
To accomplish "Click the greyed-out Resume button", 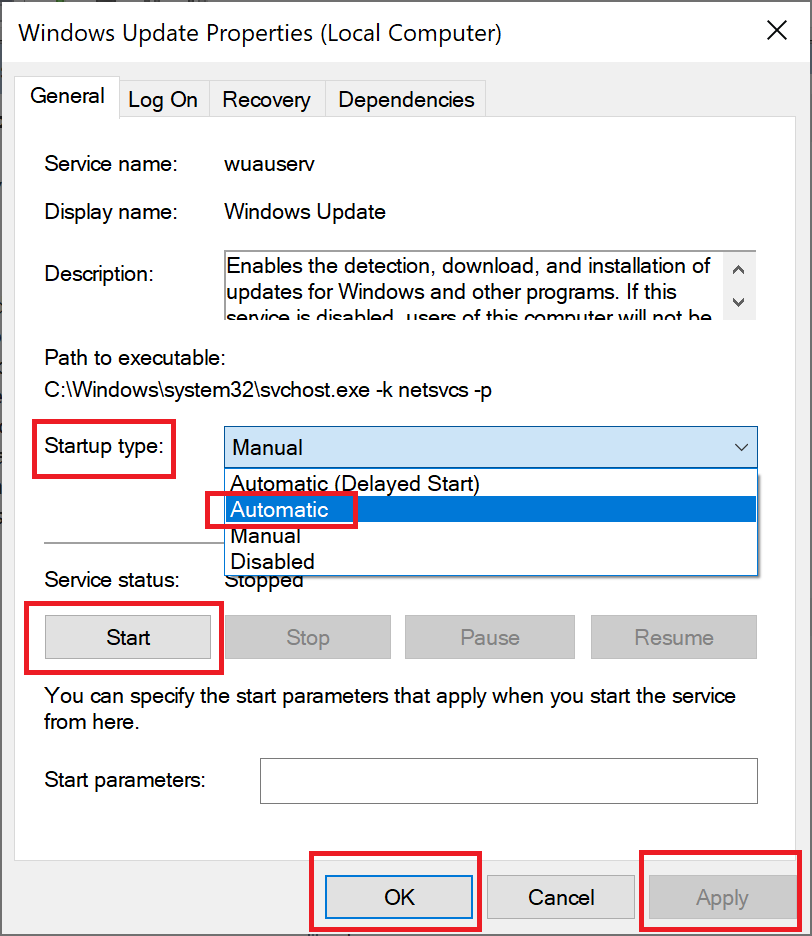I will (673, 637).
